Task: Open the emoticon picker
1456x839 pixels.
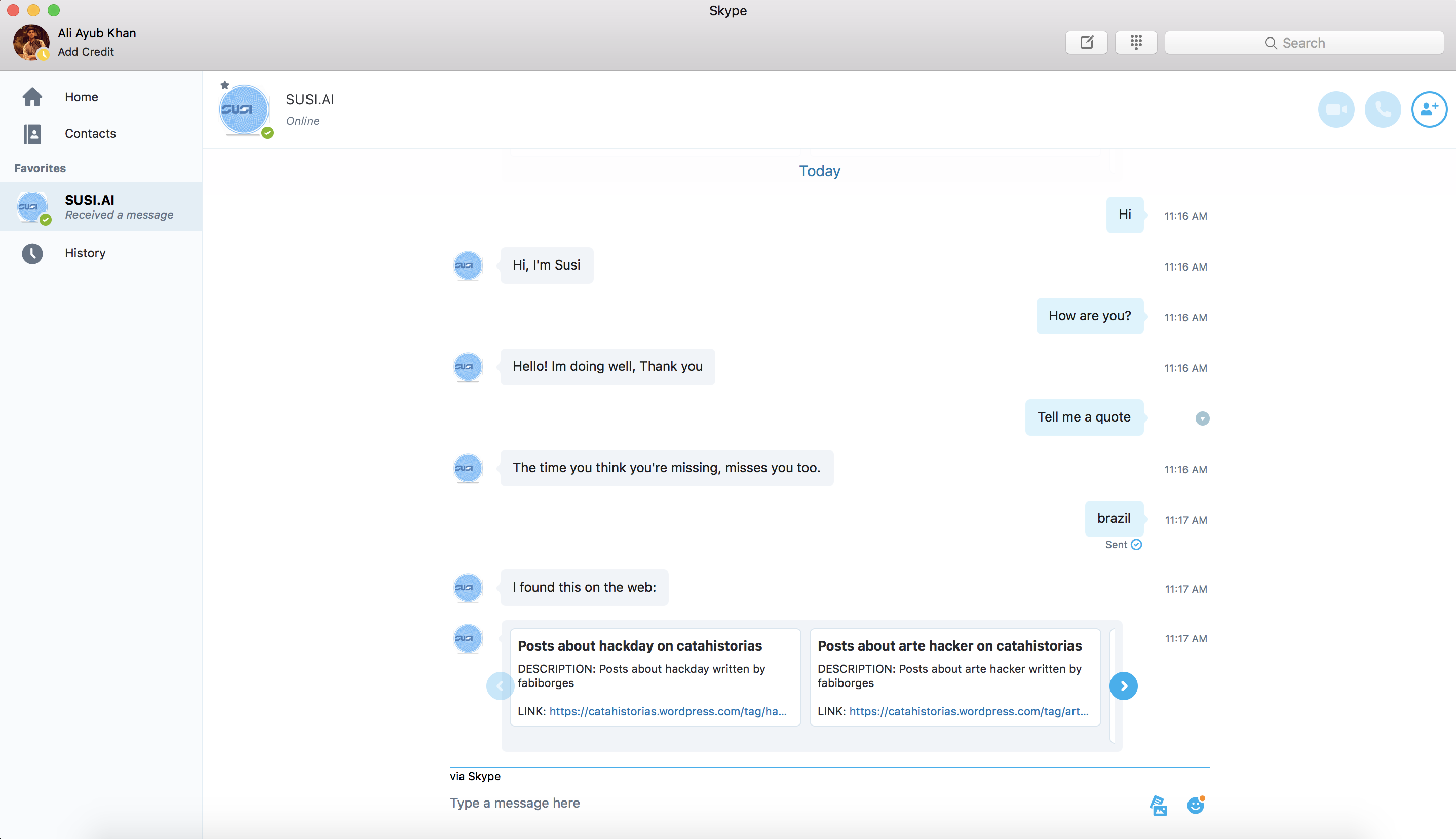Action: click(x=1196, y=805)
